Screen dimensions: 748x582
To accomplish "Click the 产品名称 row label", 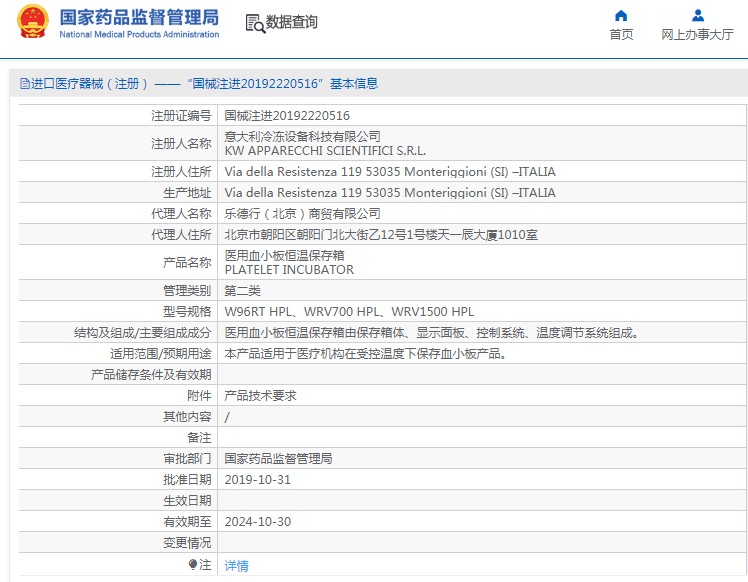I will pyautogui.click(x=187, y=262).
